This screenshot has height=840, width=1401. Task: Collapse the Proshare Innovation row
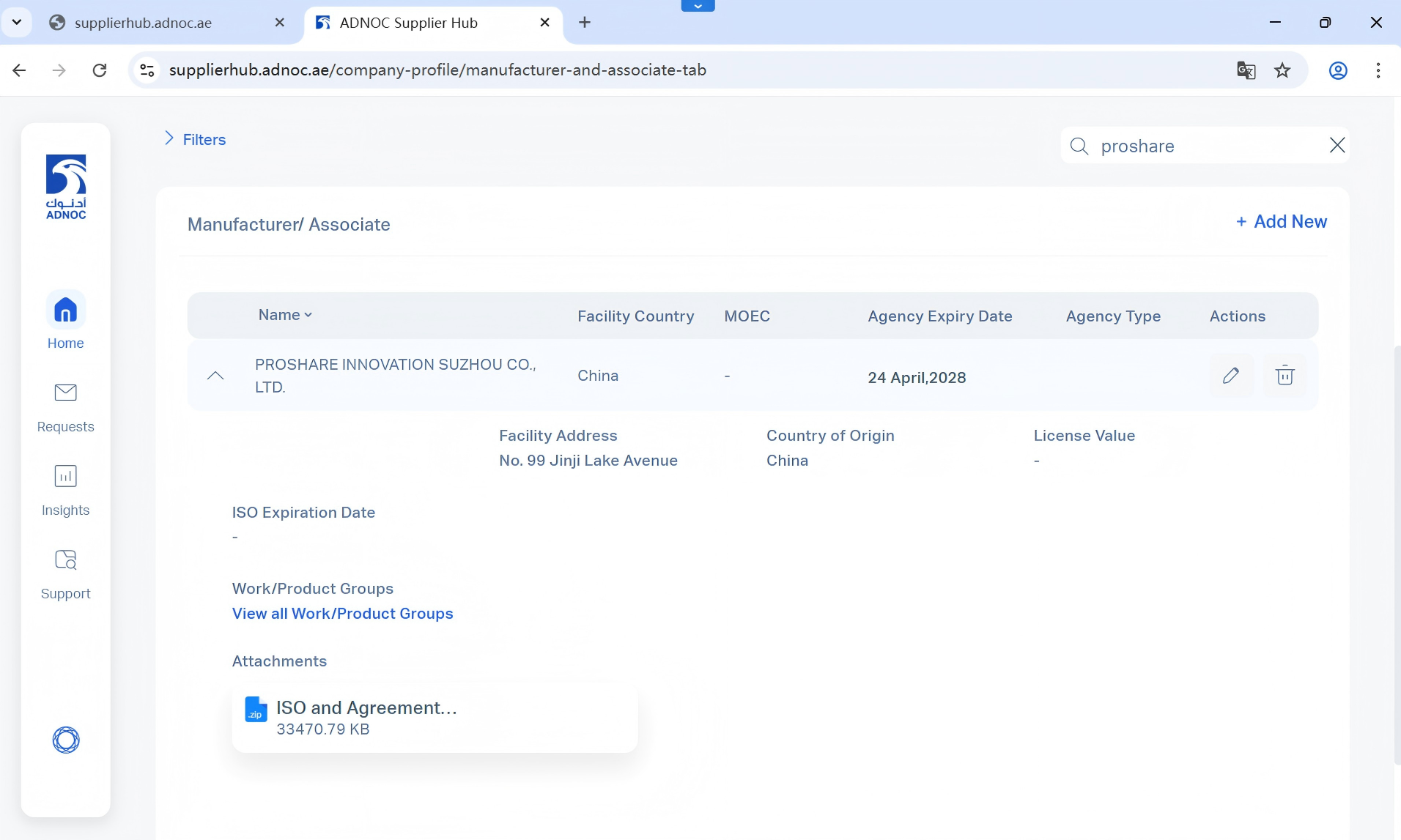click(215, 376)
